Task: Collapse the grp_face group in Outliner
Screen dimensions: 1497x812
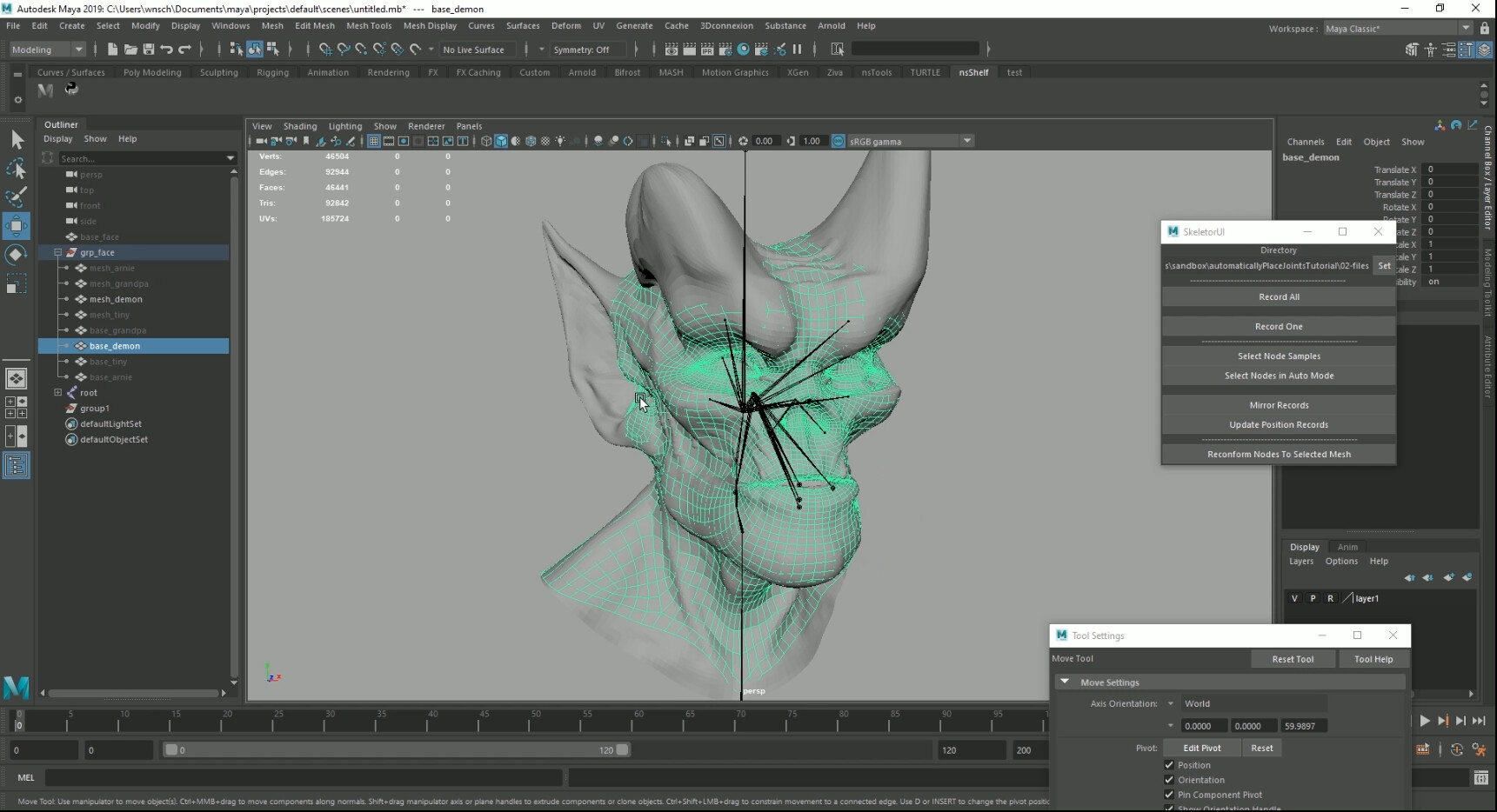Action: [x=58, y=253]
